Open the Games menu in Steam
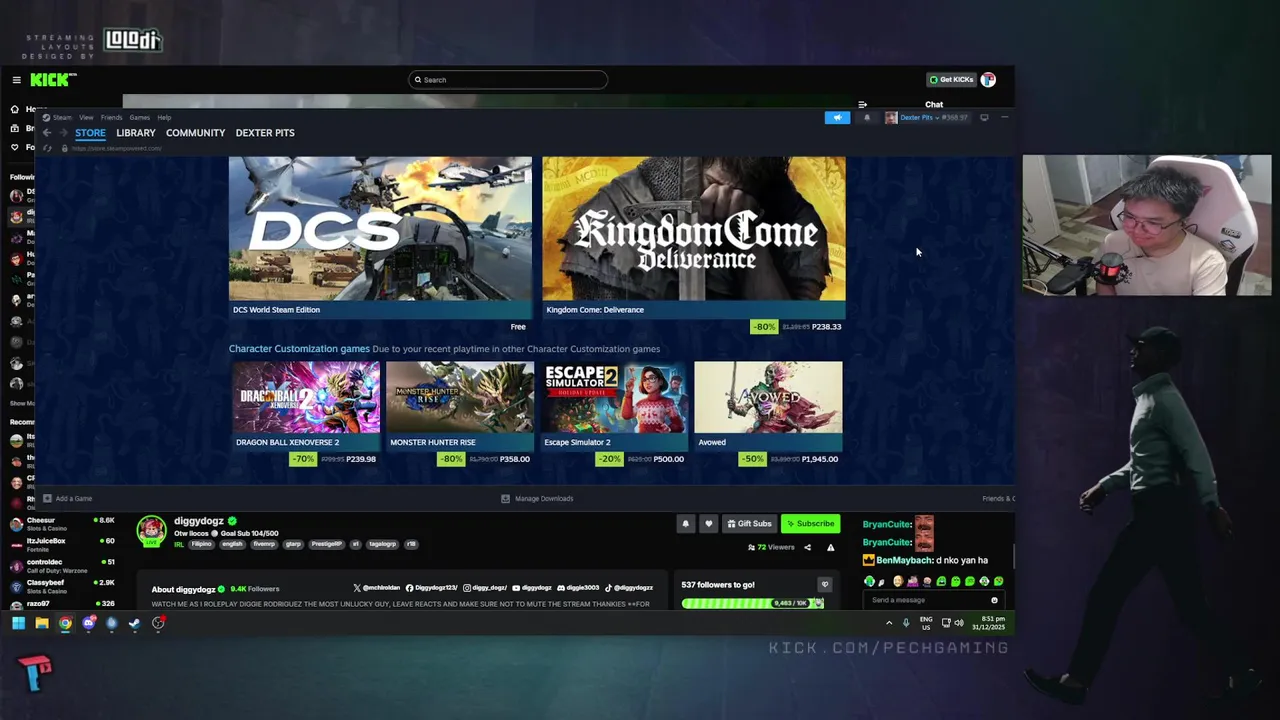This screenshot has height=720, width=1280. pyautogui.click(x=140, y=118)
